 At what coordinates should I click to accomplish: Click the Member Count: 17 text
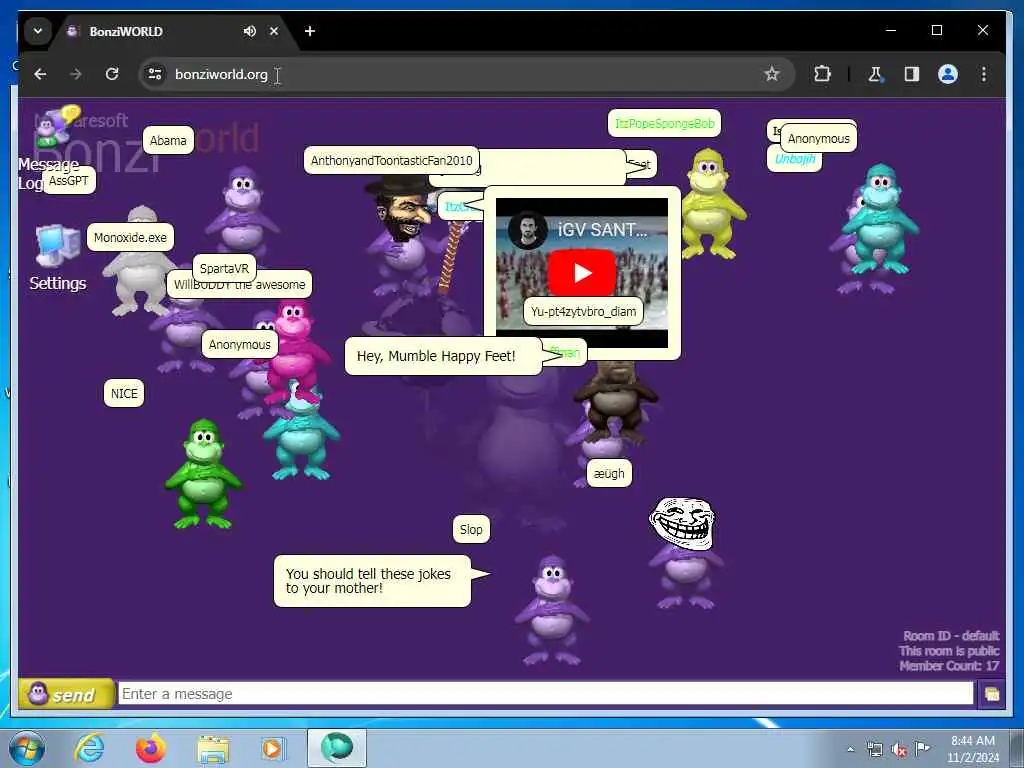949,666
